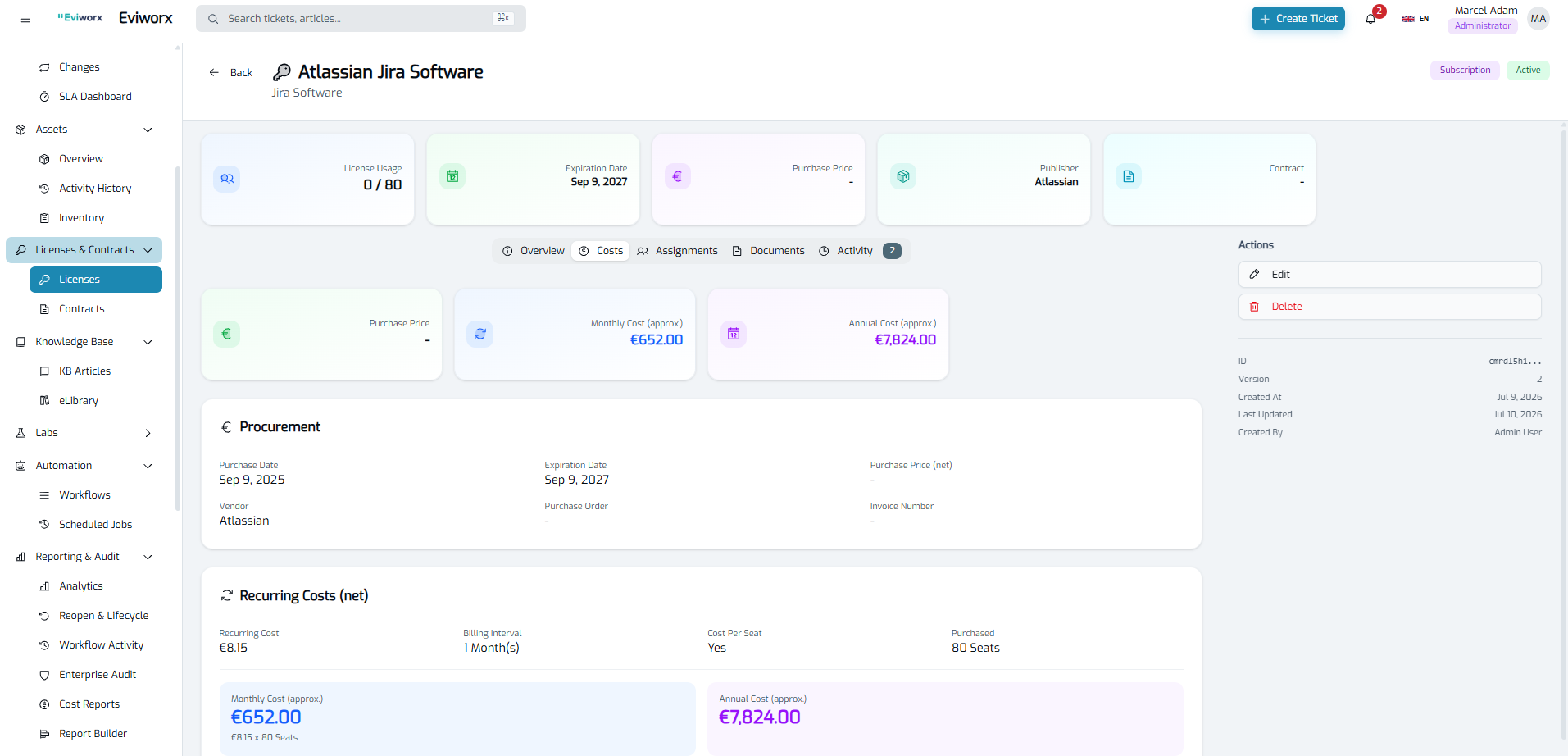Open the Inventory page
This screenshot has height=756, width=1568.
[x=96, y=218]
